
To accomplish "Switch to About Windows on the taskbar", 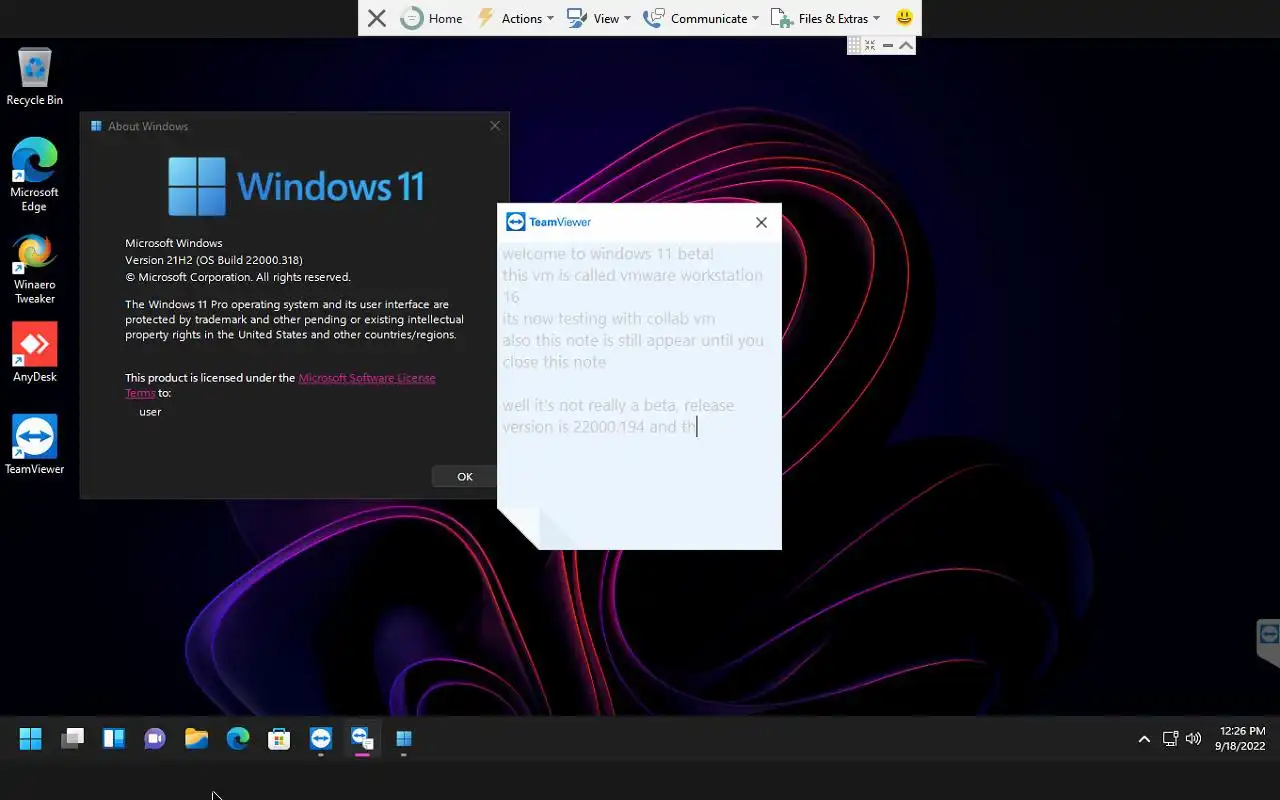I will [x=404, y=739].
